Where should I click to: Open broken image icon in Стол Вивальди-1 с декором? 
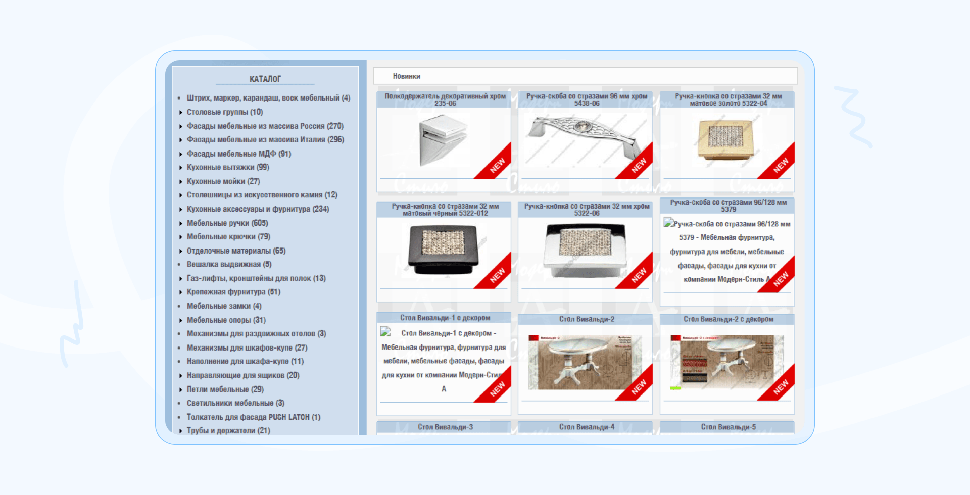pos(386,332)
